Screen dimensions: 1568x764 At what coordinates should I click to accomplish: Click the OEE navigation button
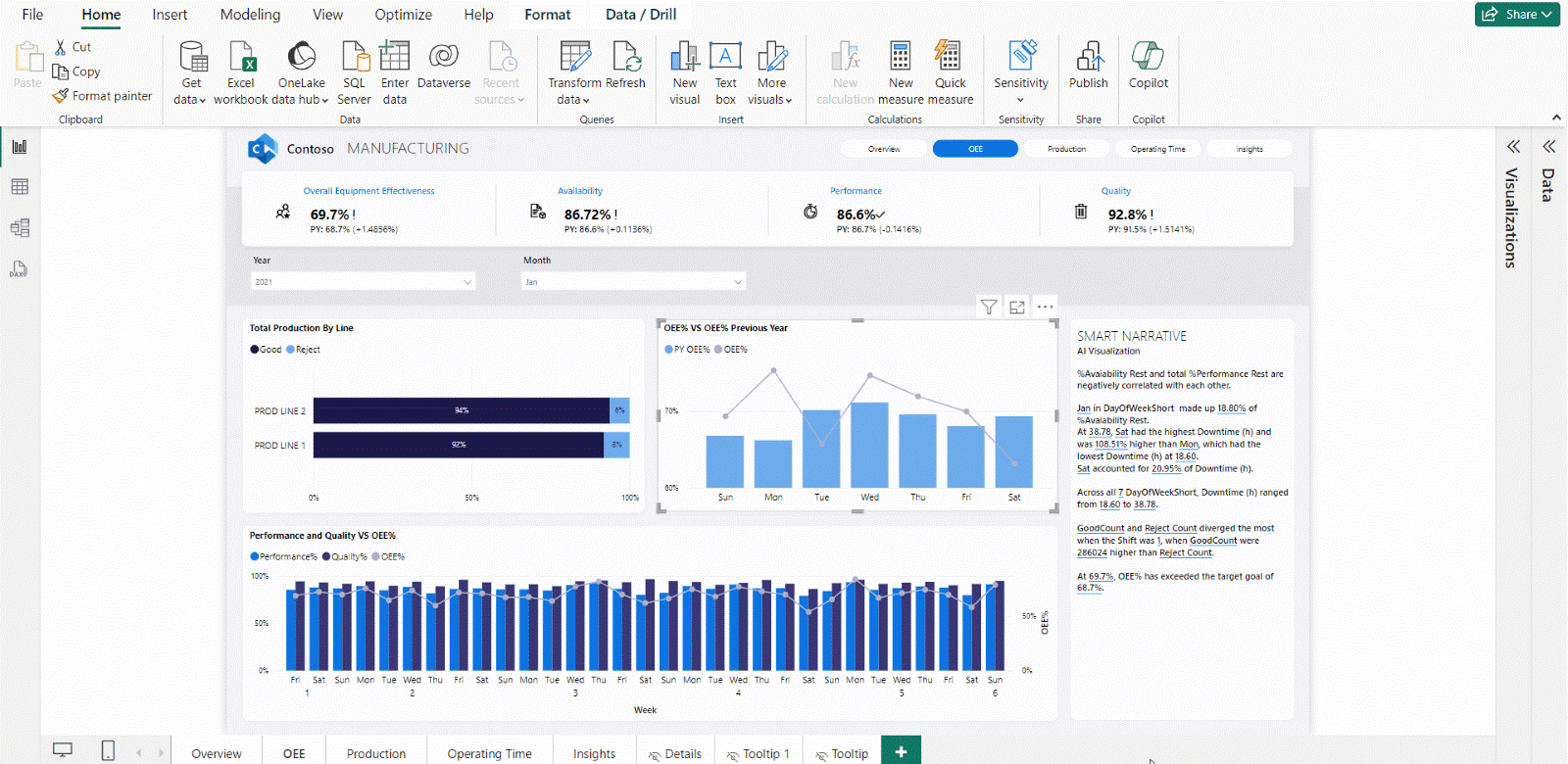pyautogui.click(x=975, y=149)
